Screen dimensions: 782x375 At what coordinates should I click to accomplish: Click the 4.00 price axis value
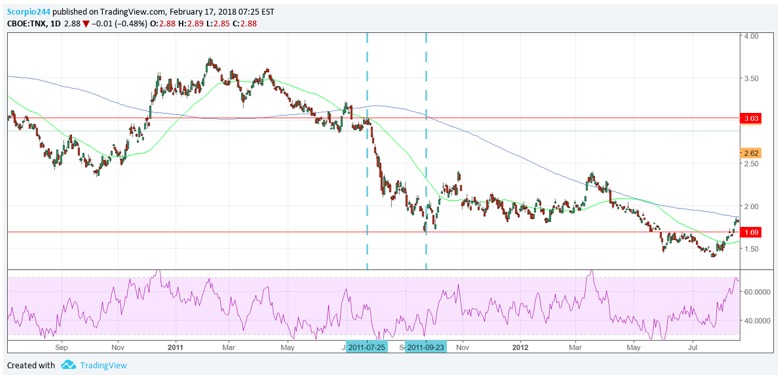click(753, 36)
